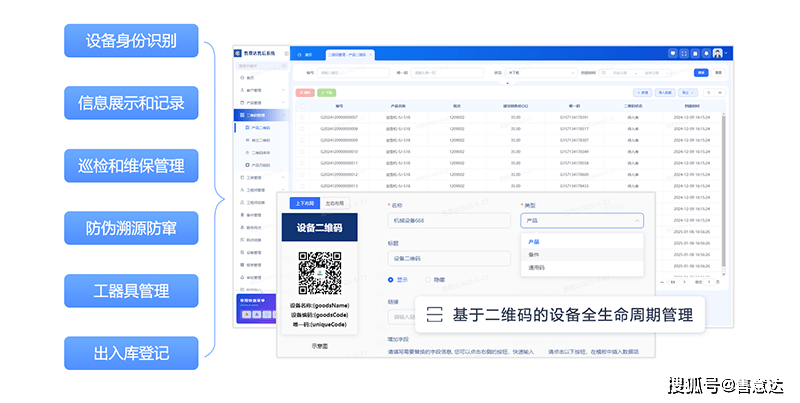
Task: Click the sidebar collapse icon beside system title
Action: click(x=287, y=52)
